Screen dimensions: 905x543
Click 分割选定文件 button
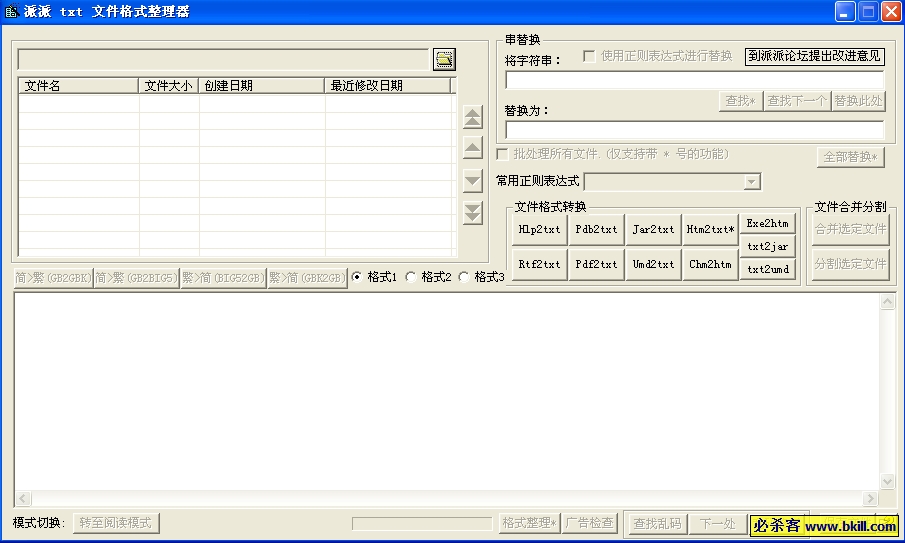(x=851, y=264)
